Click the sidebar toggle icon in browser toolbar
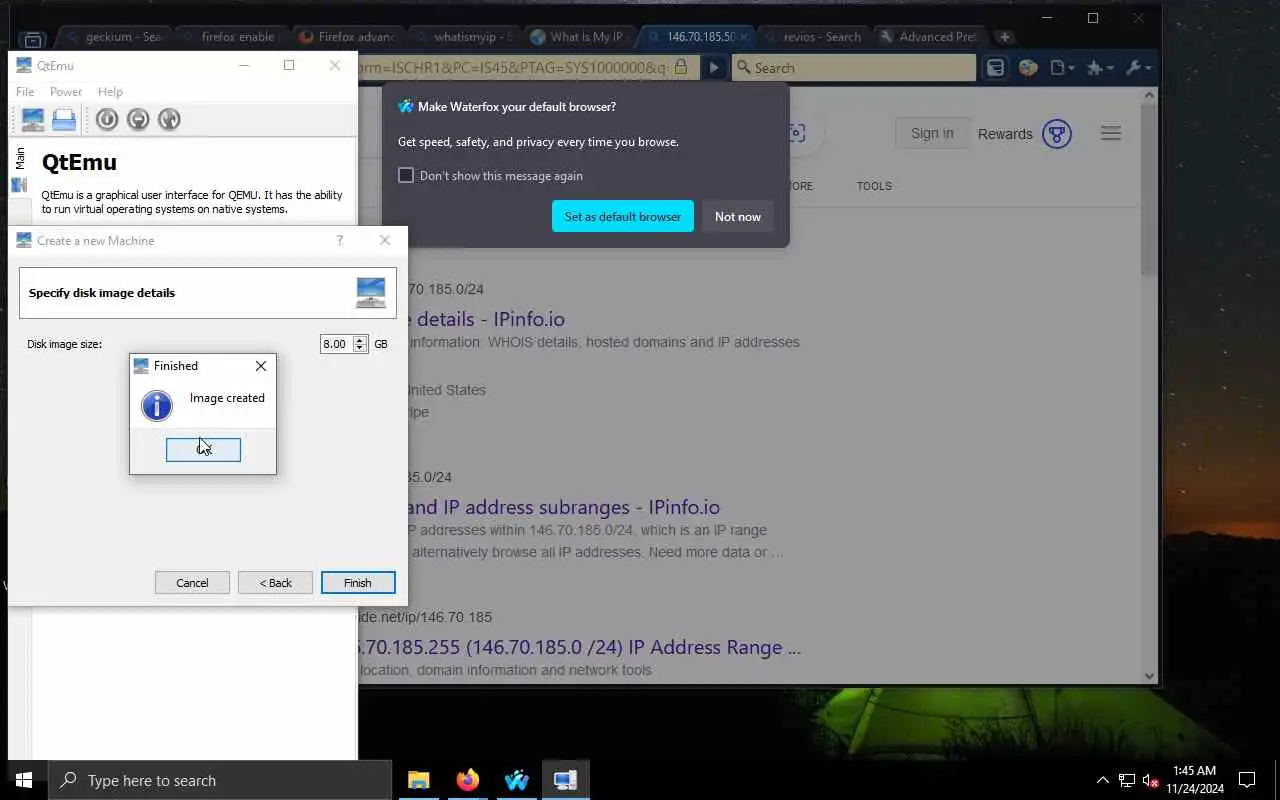 click(995, 68)
